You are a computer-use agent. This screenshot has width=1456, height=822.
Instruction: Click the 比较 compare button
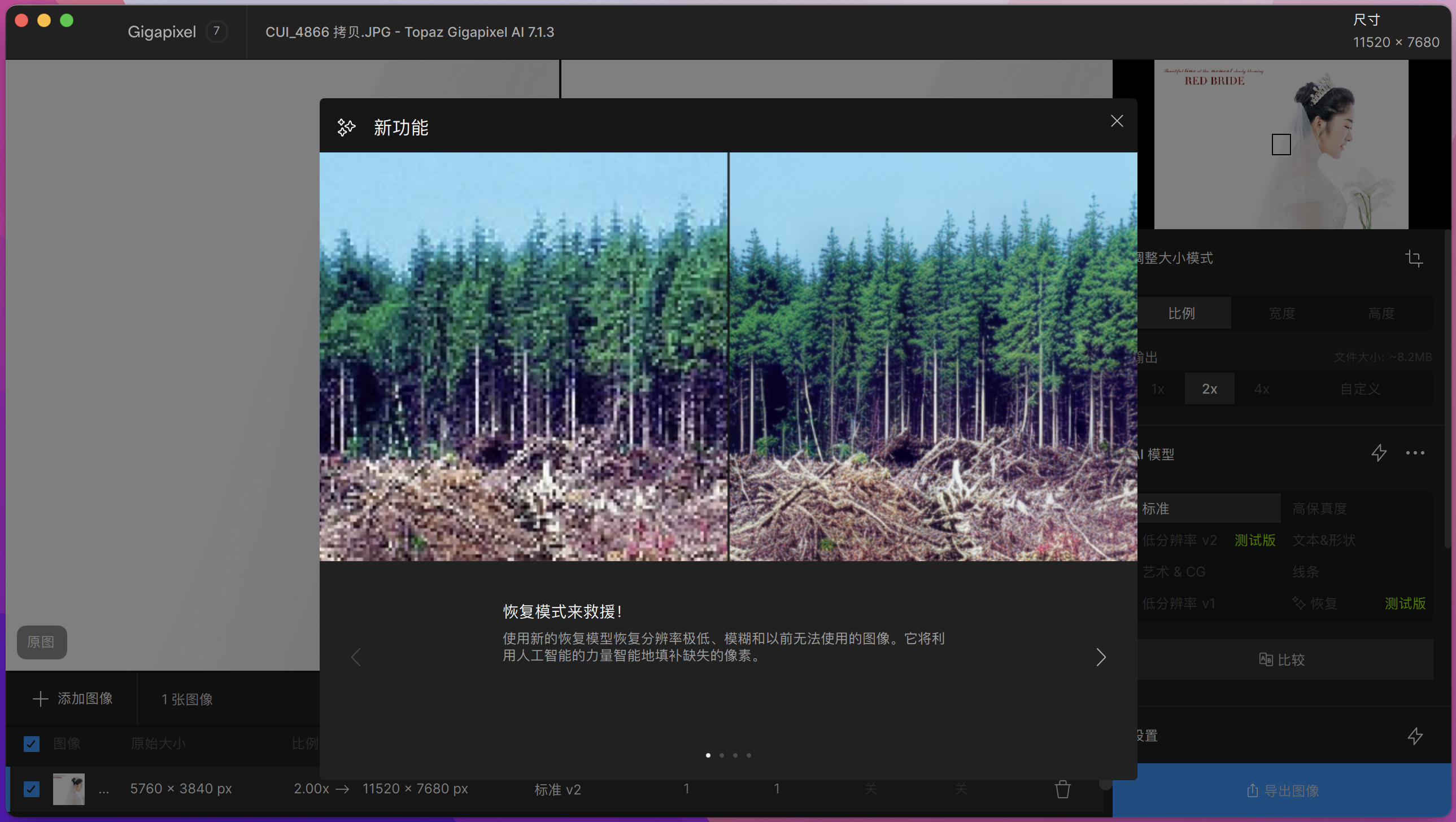1282,659
